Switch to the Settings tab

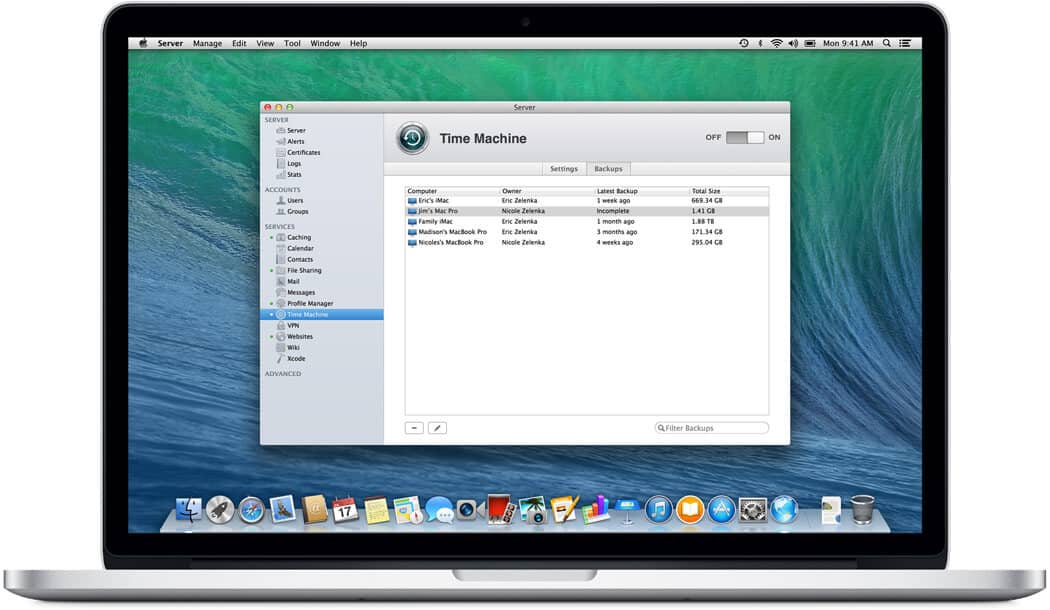pos(564,169)
